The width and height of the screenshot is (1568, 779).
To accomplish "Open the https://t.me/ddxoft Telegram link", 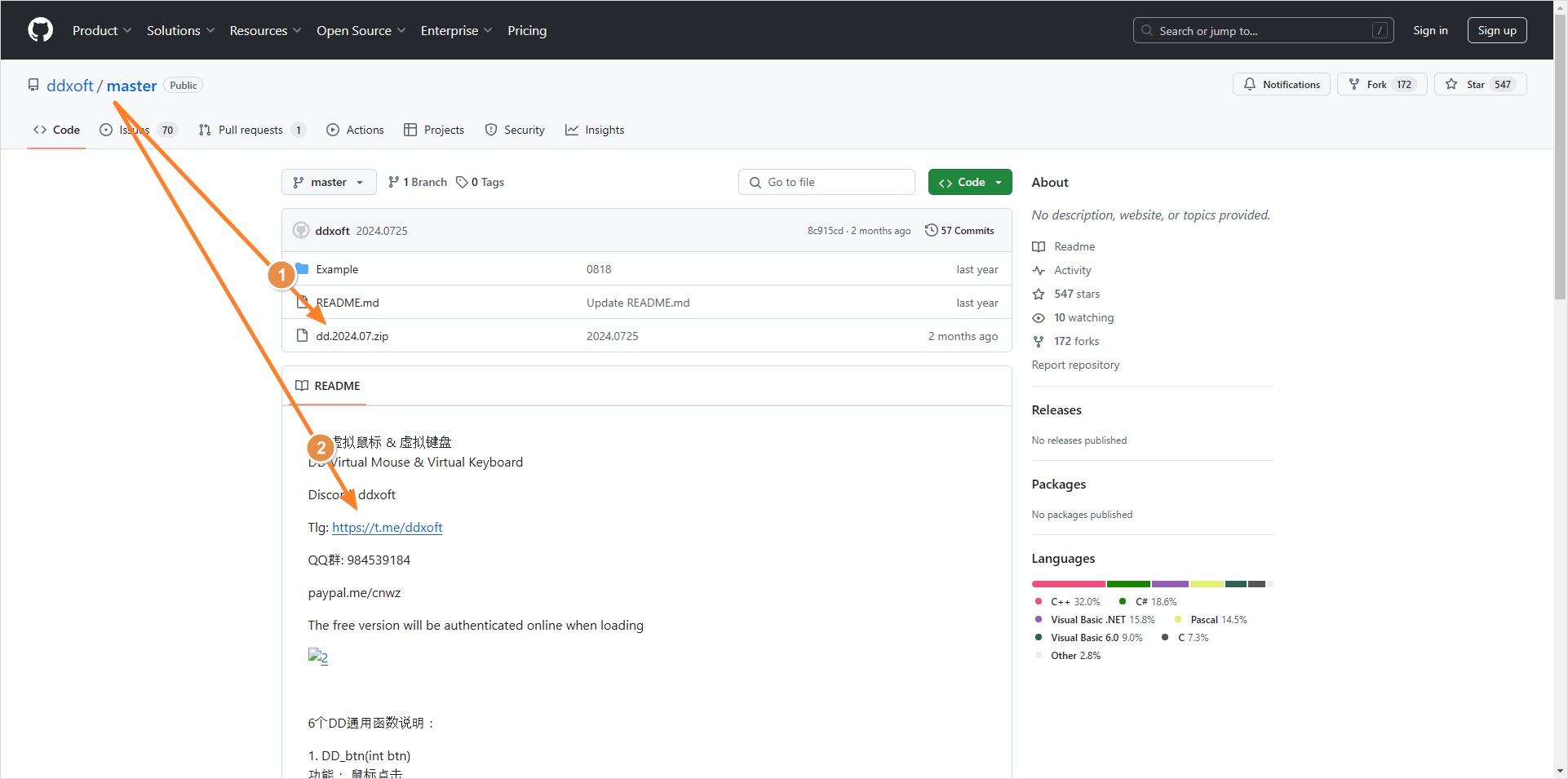I will (387, 528).
